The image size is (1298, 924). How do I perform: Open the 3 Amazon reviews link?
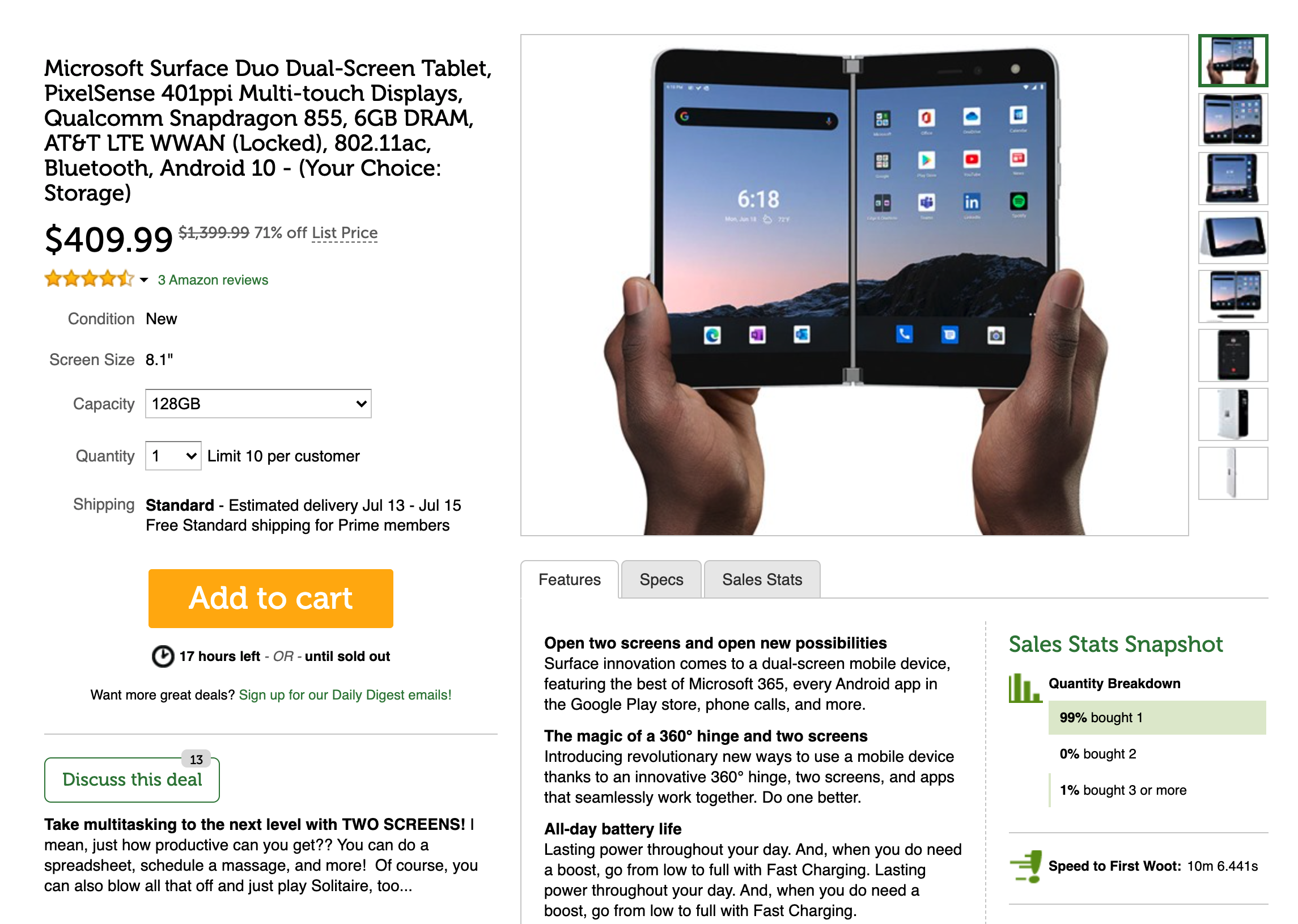(x=213, y=280)
